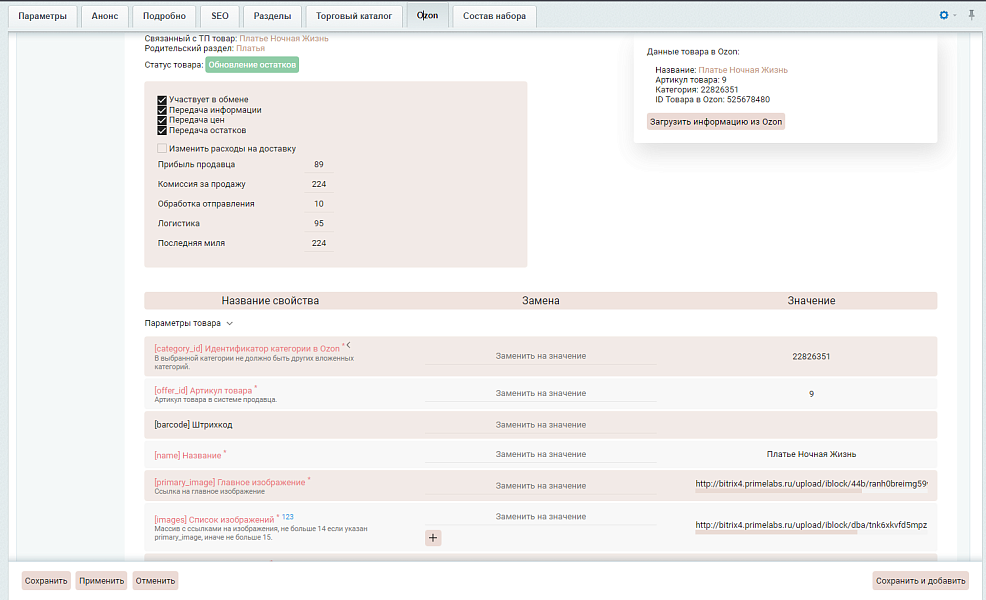The image size is (986, 600).
Task: Open the 'SEO' tab
Action: click(x=219, y=16)
